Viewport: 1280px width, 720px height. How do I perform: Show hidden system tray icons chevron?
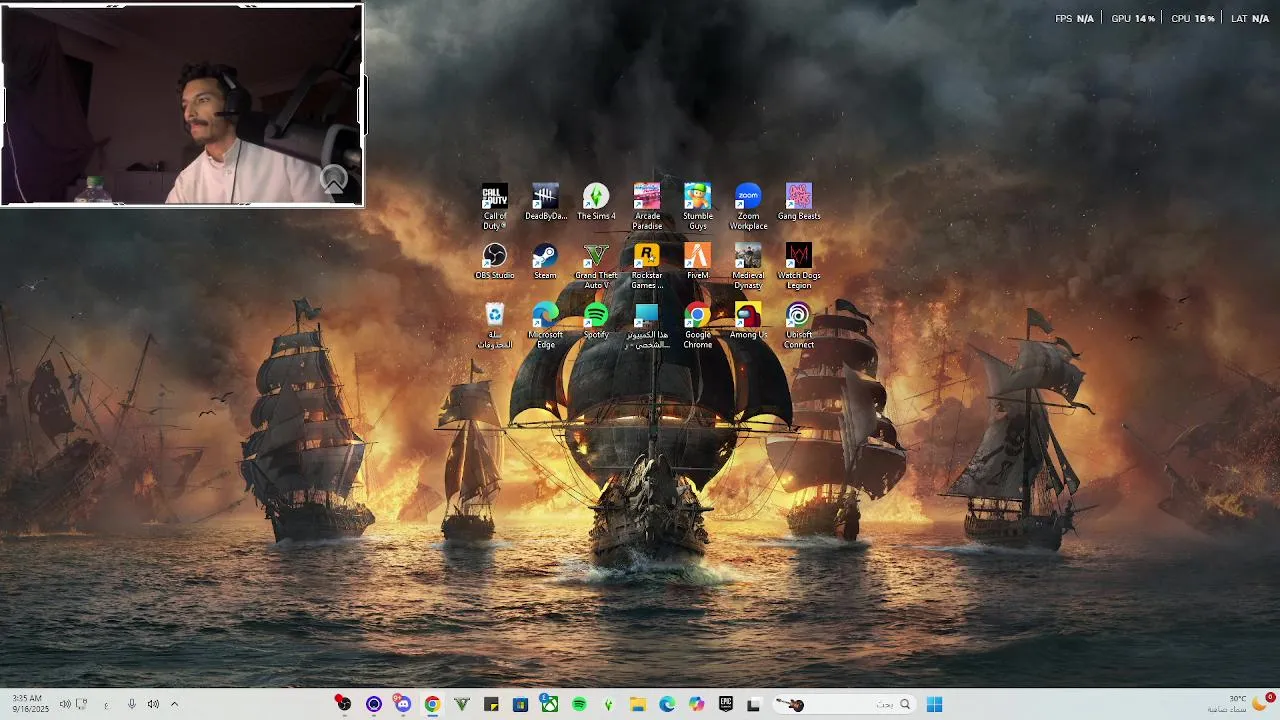pyautogui.click(x=174, y=704)
